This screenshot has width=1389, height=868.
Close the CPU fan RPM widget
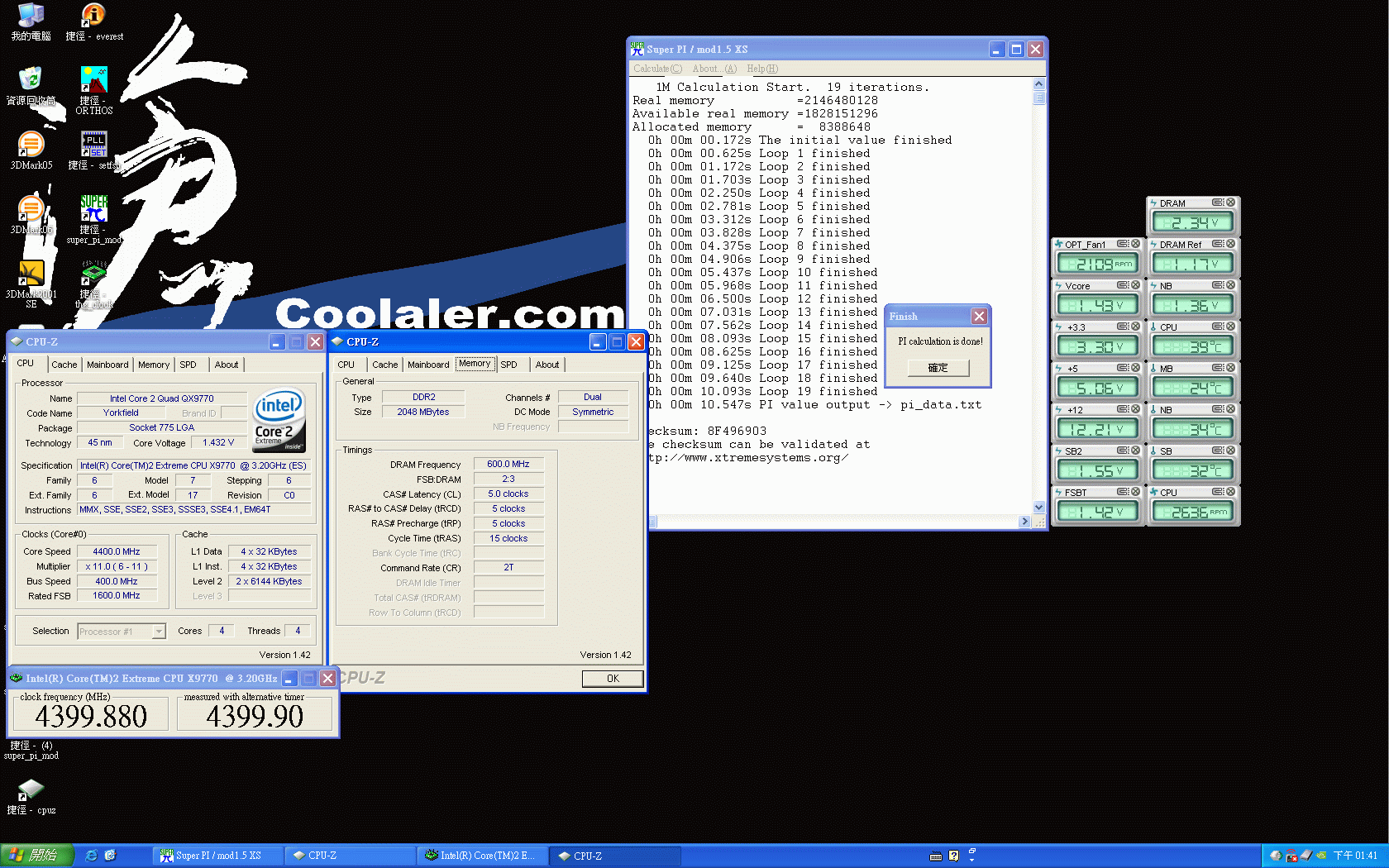point(1230,492)
